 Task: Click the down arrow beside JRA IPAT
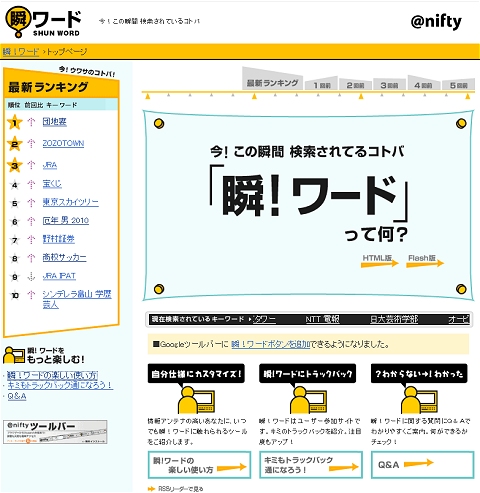click(31, 276)
